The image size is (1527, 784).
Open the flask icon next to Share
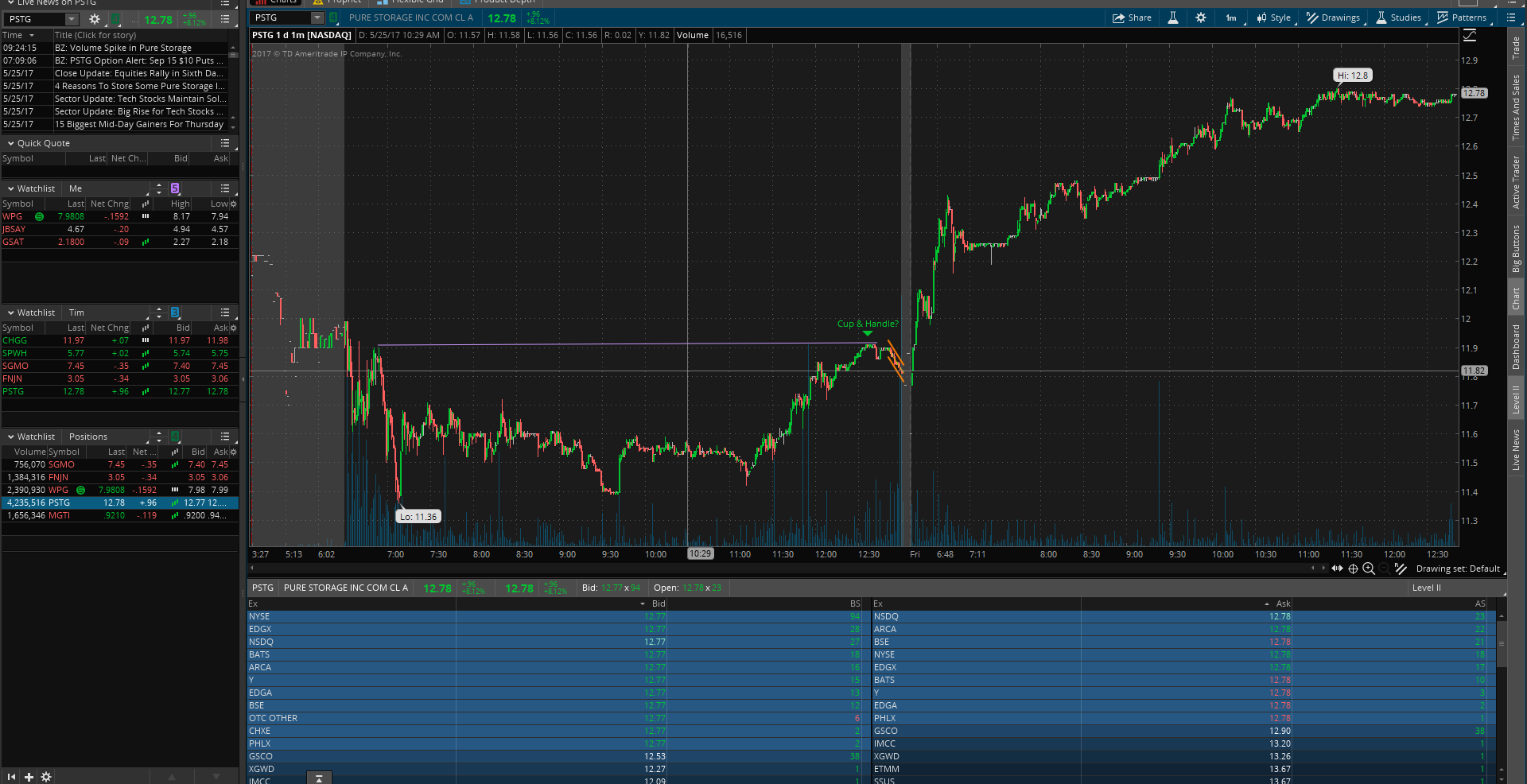click(1172, 17)
